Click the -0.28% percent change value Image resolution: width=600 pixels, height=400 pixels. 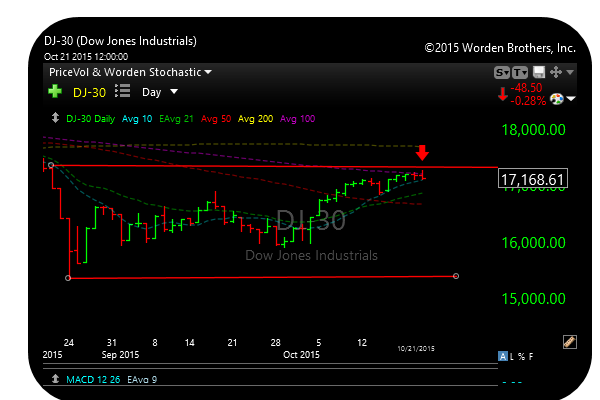528,101
